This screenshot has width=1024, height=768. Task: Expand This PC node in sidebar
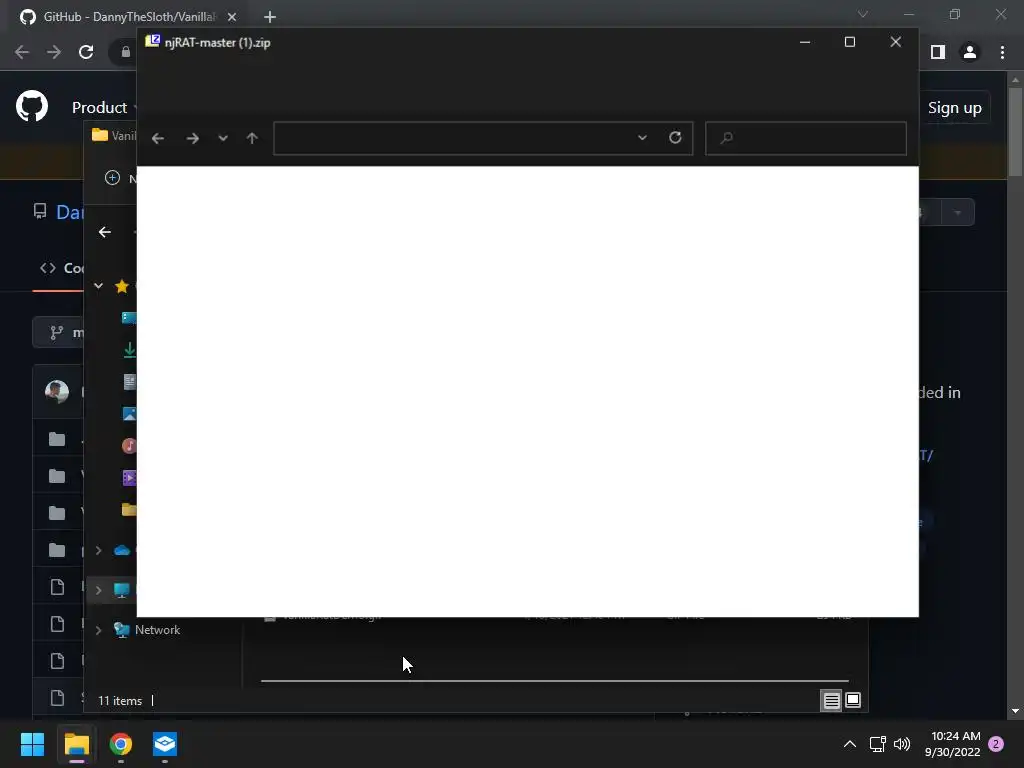pyautogui.click(x=99, y=590)
